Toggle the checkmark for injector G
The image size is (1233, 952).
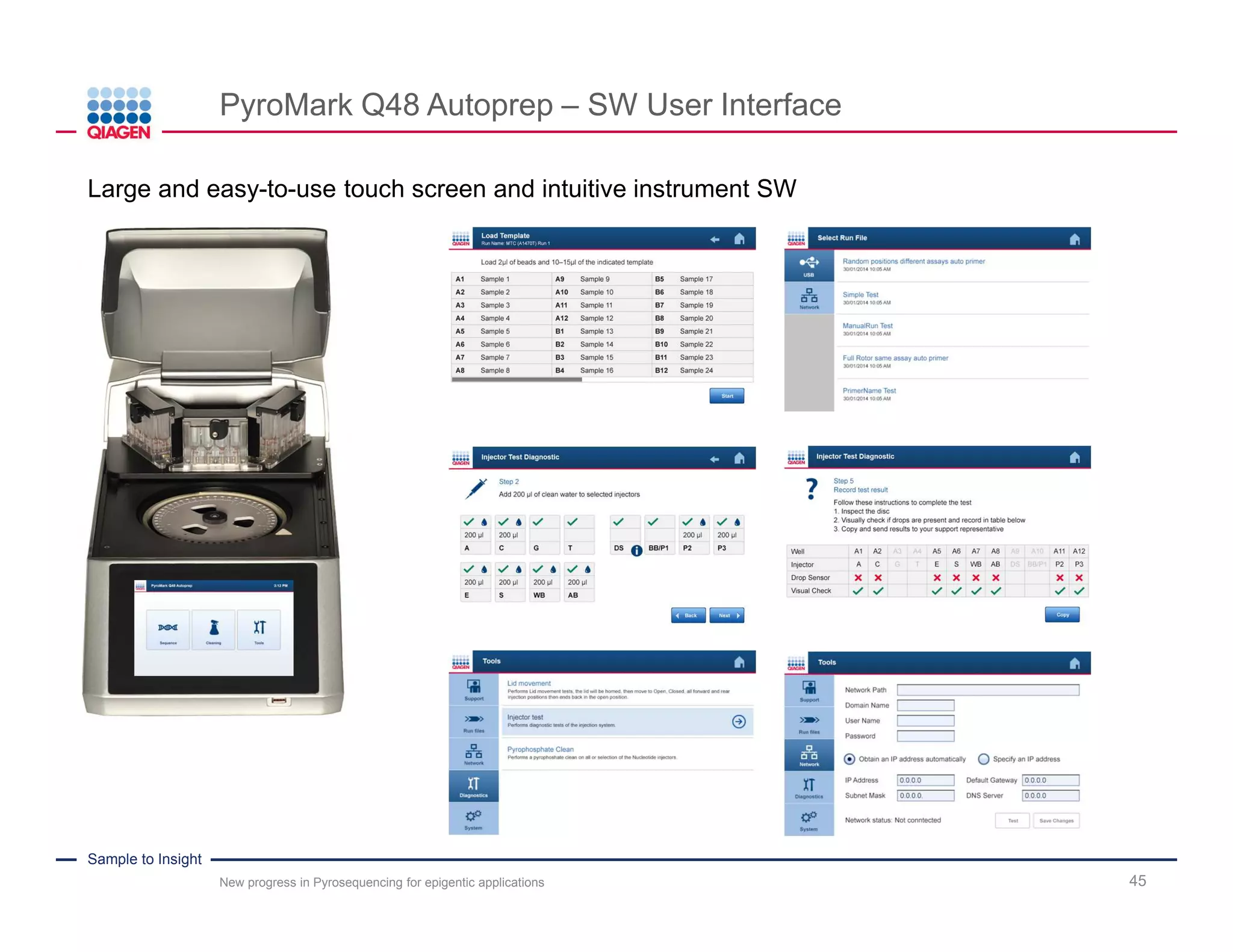click(538, 522)
